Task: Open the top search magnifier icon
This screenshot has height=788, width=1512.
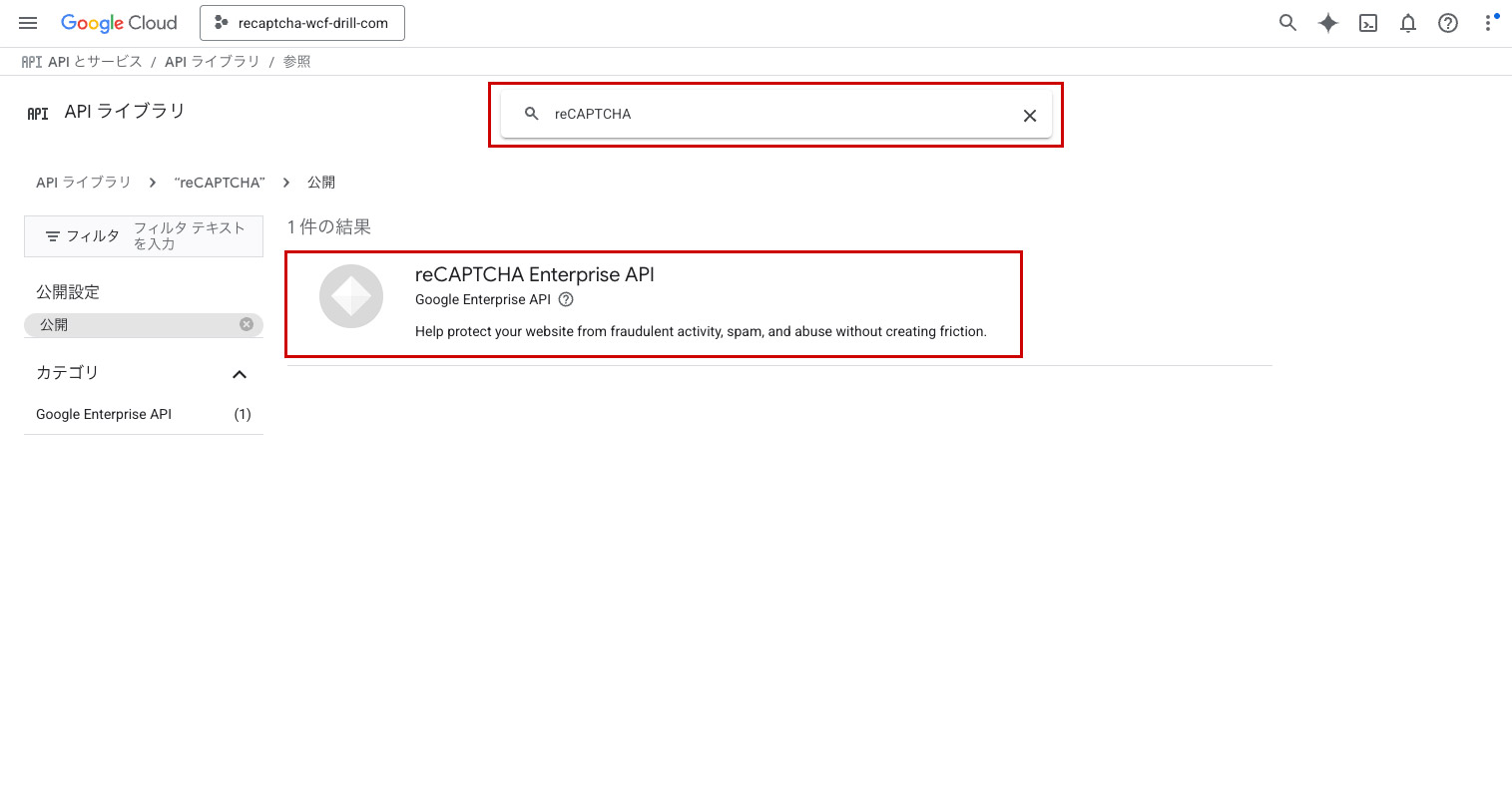Action: coord(1287,23)
